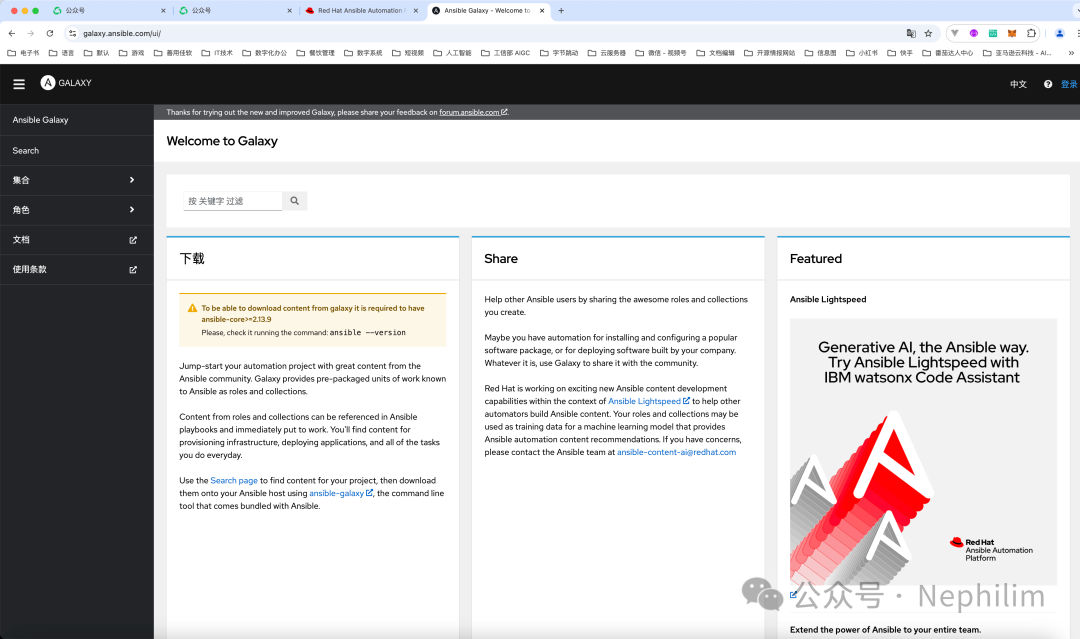Open the 人工智能 bookmark folder
Screen dimensions: 1080x639
coord(453,52)
